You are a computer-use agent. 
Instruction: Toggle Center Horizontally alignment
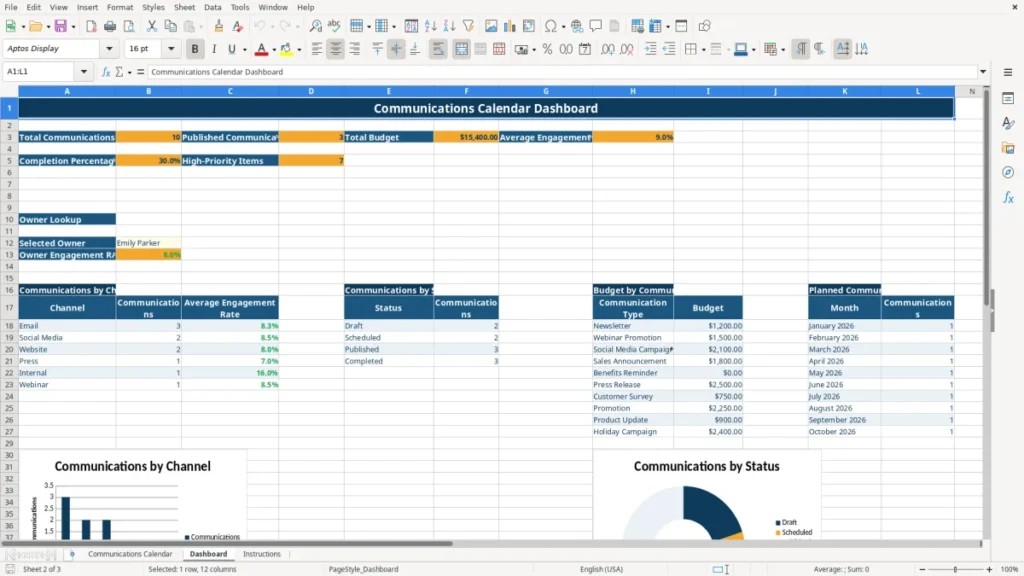click(336, 49)
